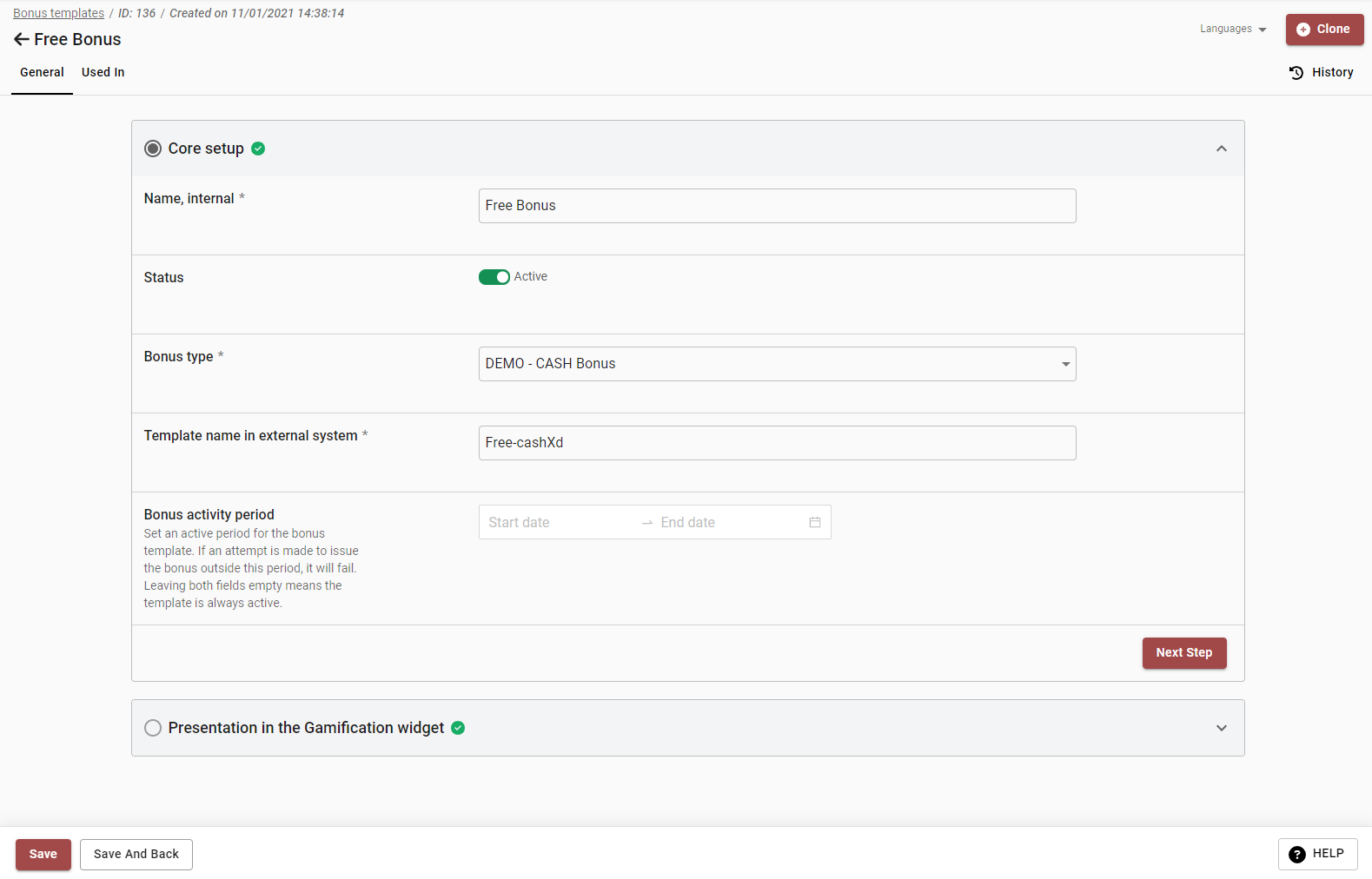This screenshot has height=879, width=1372.
Task: Click the Template name in external system field
Action: coord(777,443)
